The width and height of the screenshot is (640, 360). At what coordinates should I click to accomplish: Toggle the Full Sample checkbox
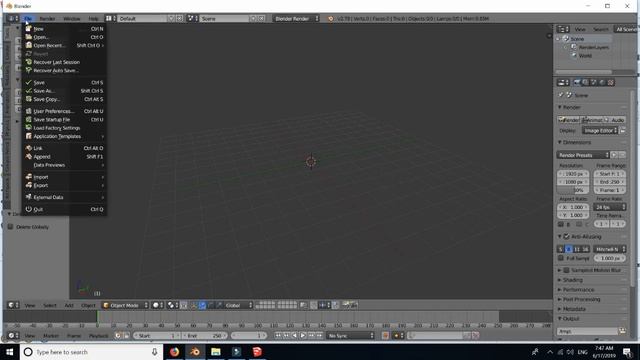(x=561, y=258)
